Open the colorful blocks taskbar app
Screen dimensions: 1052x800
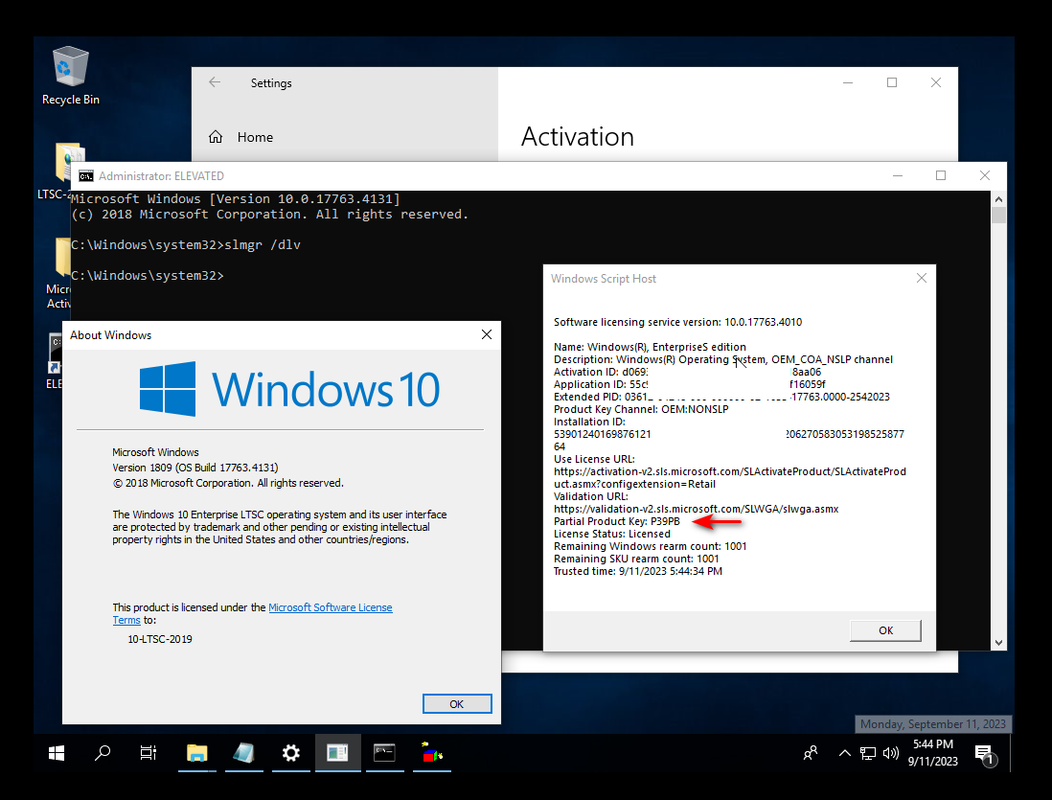click(431, 754)
